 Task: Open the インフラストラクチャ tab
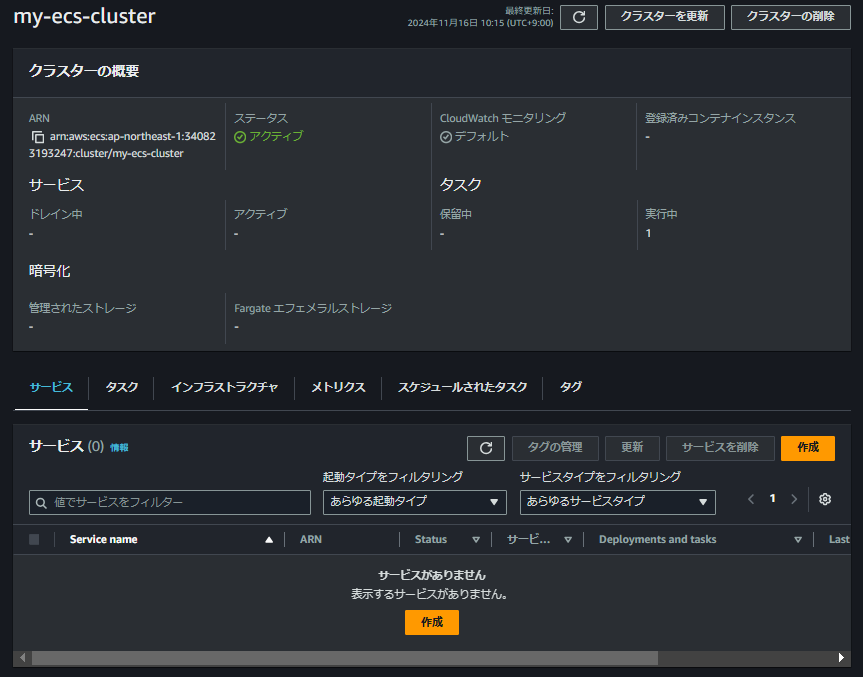(x=224, y=387)
